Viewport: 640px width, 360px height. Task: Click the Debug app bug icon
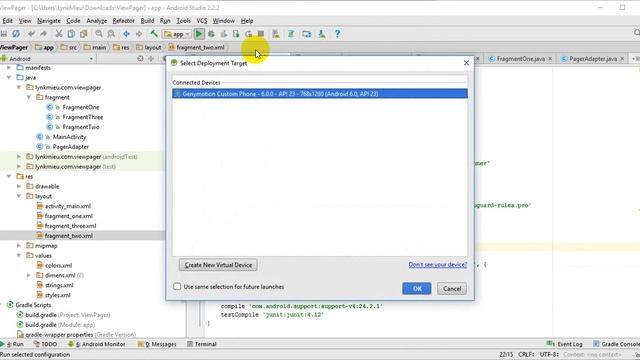pyautogui.click(x=211, y=34)
